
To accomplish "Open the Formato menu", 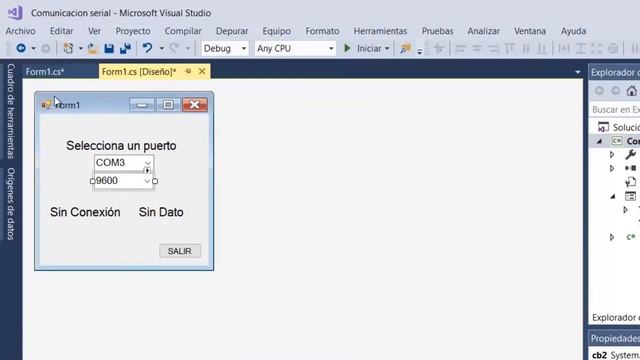I will click(x=322, y=31).
